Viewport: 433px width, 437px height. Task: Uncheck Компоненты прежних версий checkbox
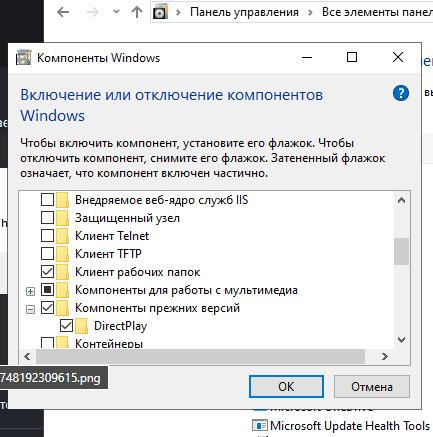[47, 308]
